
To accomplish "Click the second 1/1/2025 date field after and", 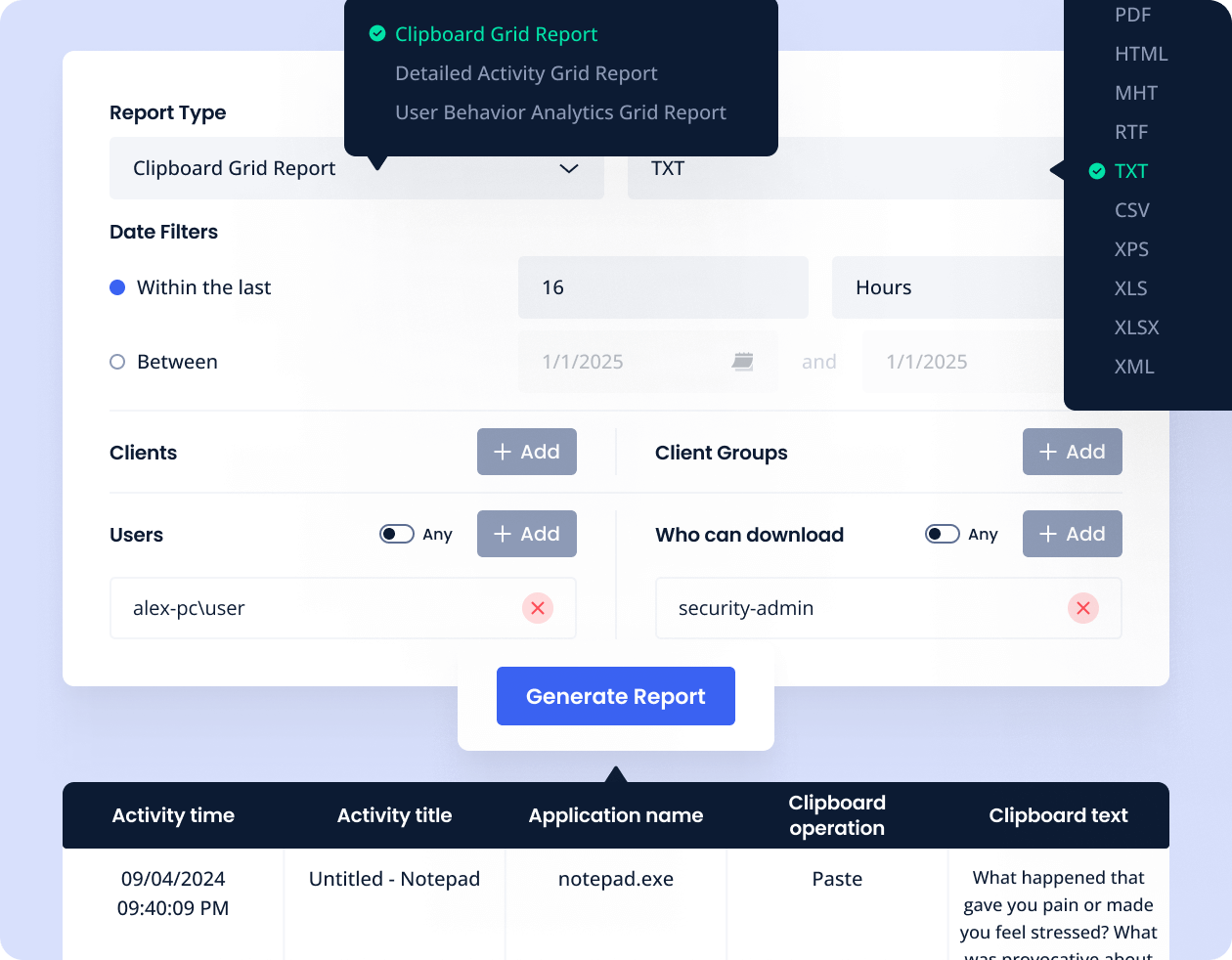I will click(963, 362).
